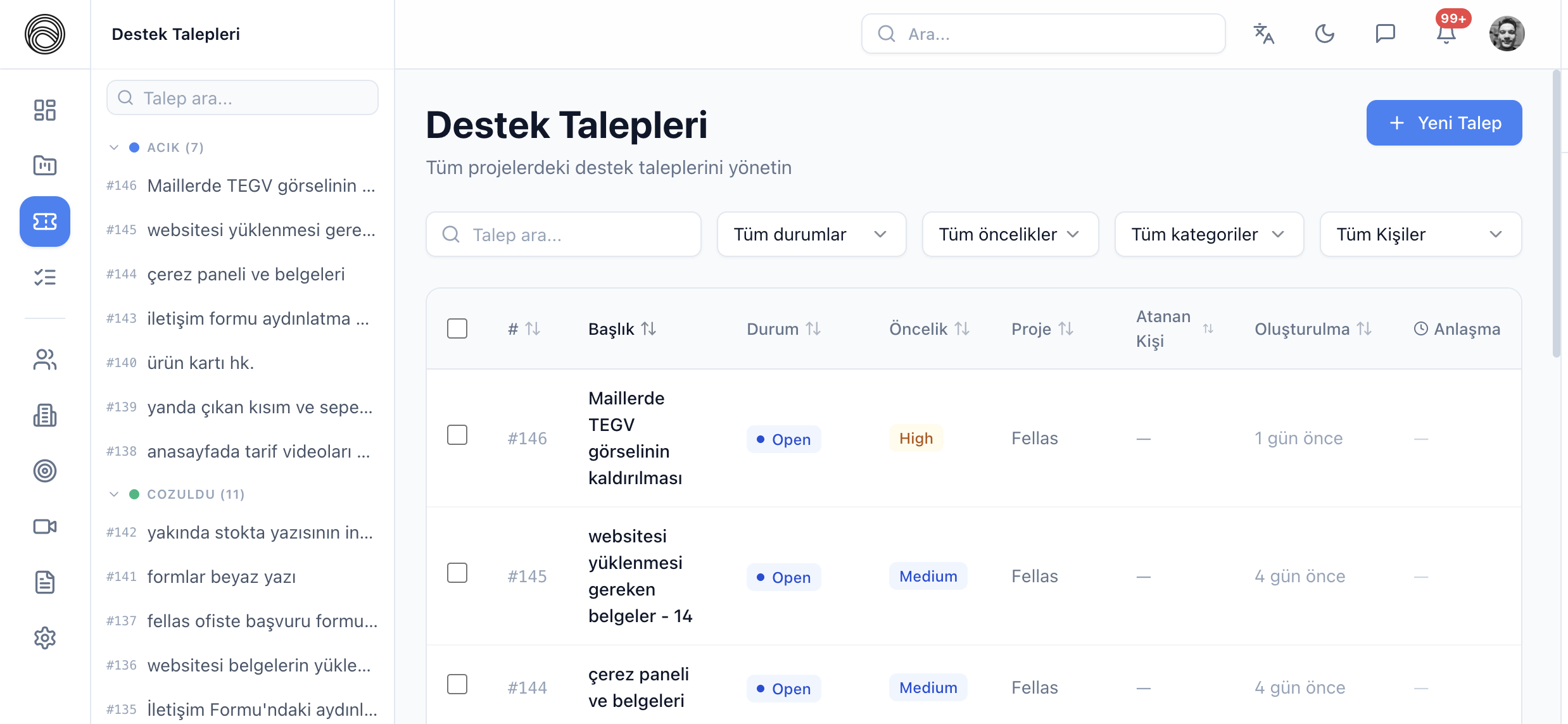Focus the main Talep ara... filter field
This screenshot has width=1568, height=724.
563,234
